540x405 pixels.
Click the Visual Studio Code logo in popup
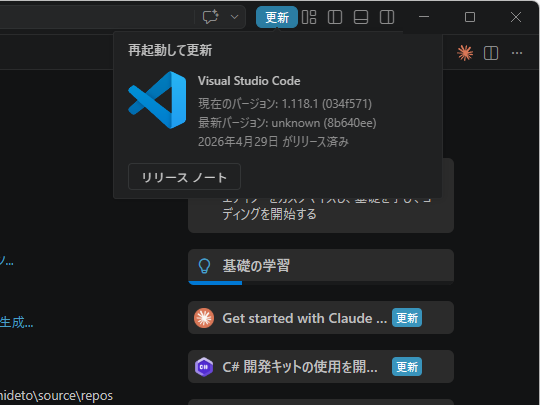click(157, 100)
